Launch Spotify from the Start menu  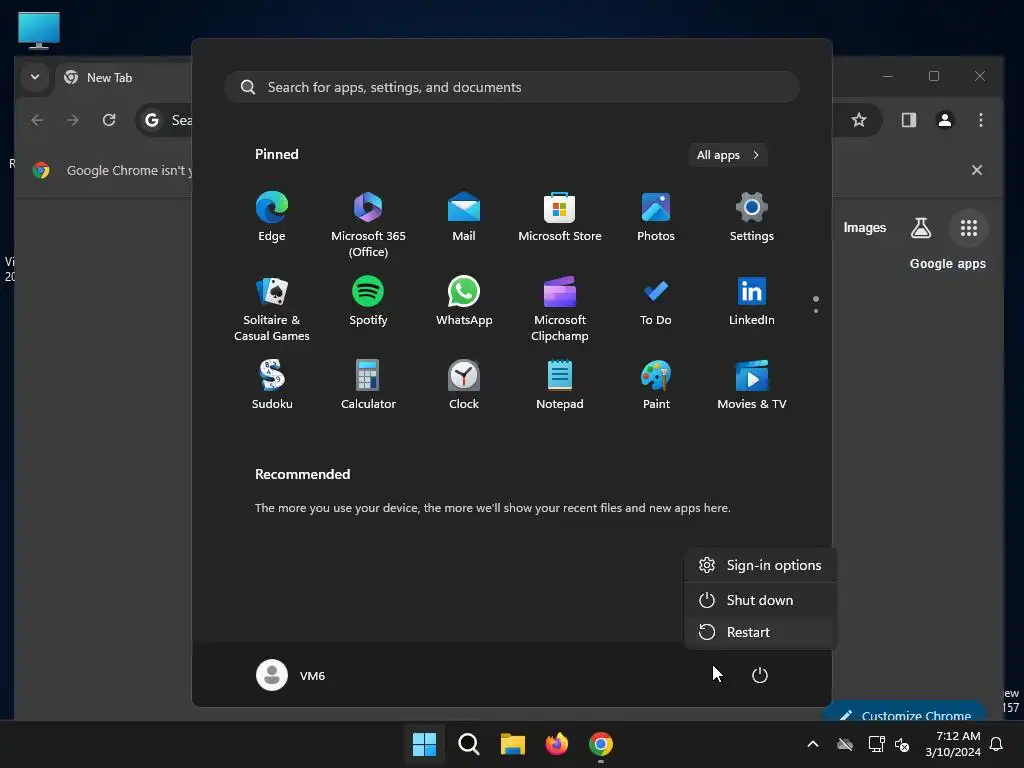pyautogui.click(x=368, y=302)
